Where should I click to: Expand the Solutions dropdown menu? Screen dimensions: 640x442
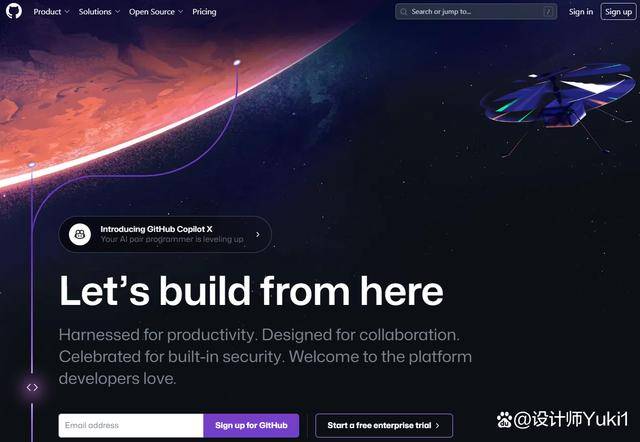[x=99, y=12]
